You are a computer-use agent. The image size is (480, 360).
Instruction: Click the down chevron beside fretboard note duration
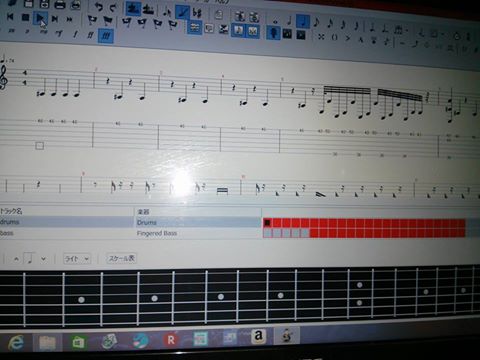(x=43, y=259)
